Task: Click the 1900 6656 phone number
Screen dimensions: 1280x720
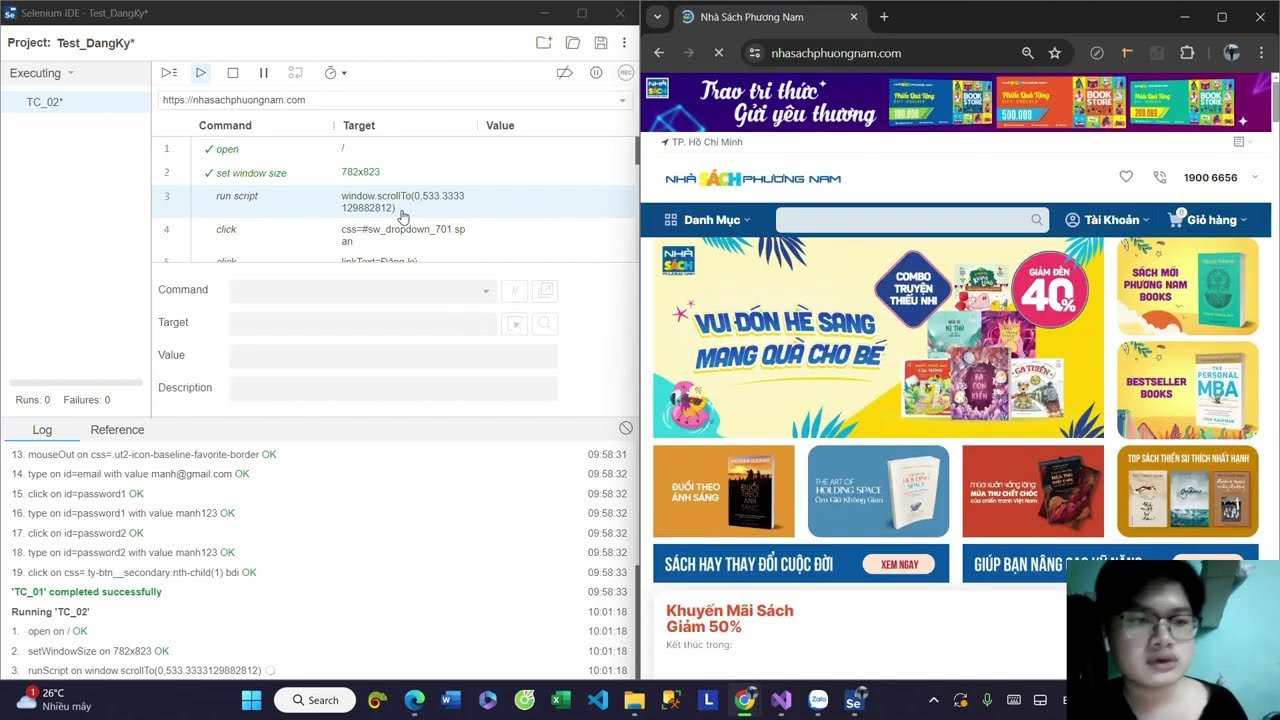Action: 1210,178
